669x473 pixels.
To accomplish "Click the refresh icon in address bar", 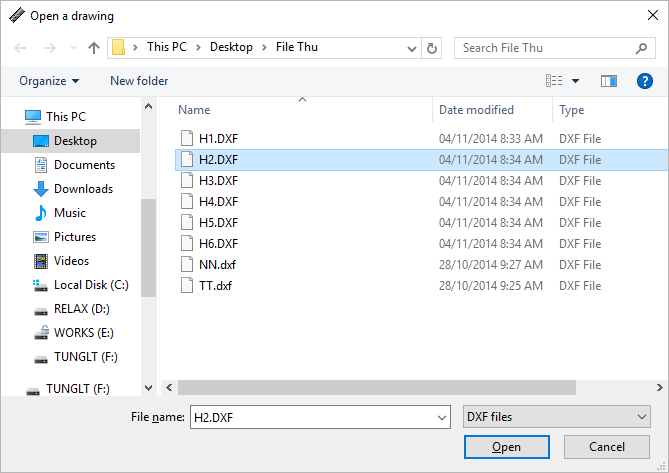I will point(432,48).
